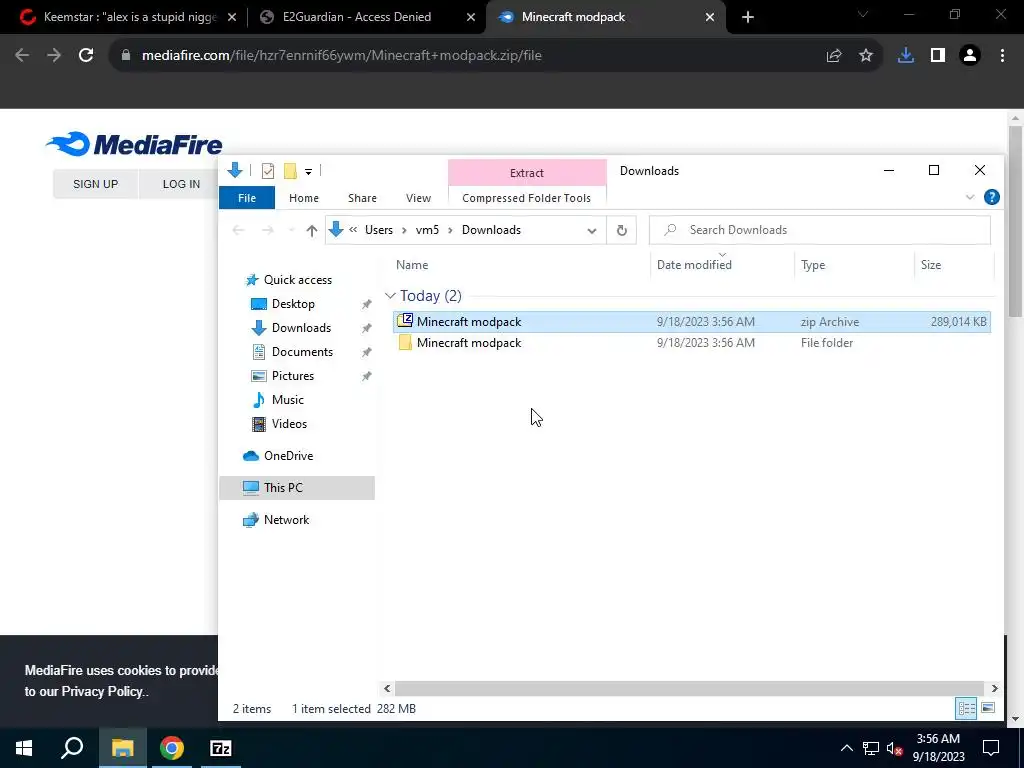The image size is (1024, 768).
Task: Switch to large thumbnails view icon
Action: (987, 708)
